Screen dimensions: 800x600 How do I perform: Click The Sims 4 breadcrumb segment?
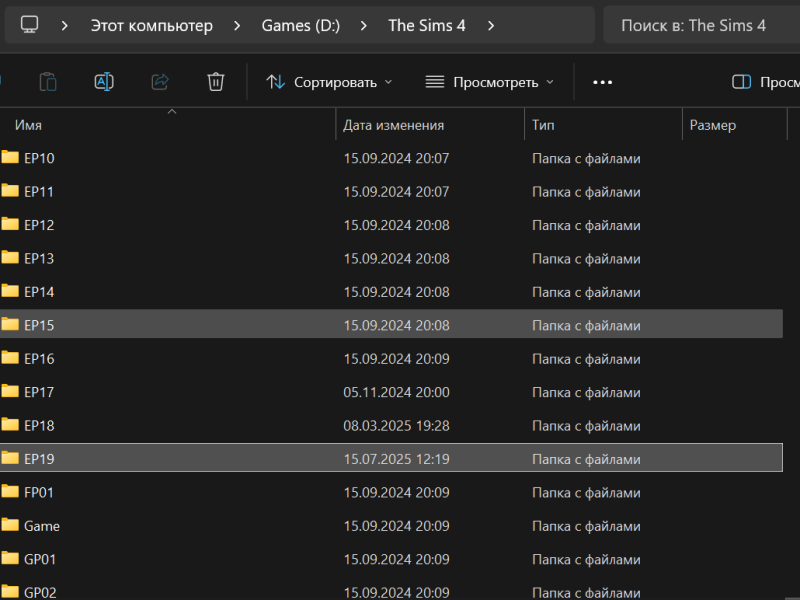point(427,26)
